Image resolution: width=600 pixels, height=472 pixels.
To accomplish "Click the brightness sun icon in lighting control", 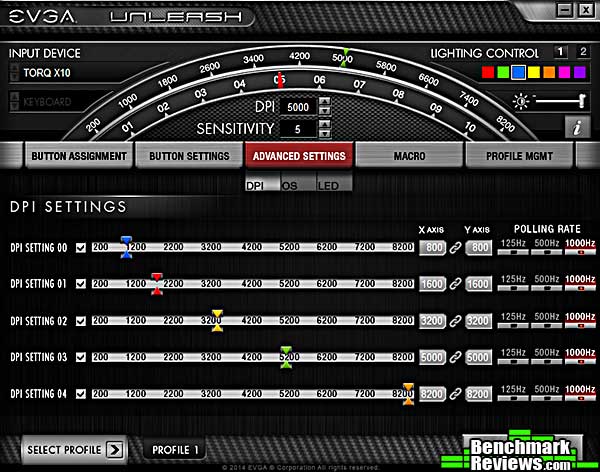I will [520, 101].
